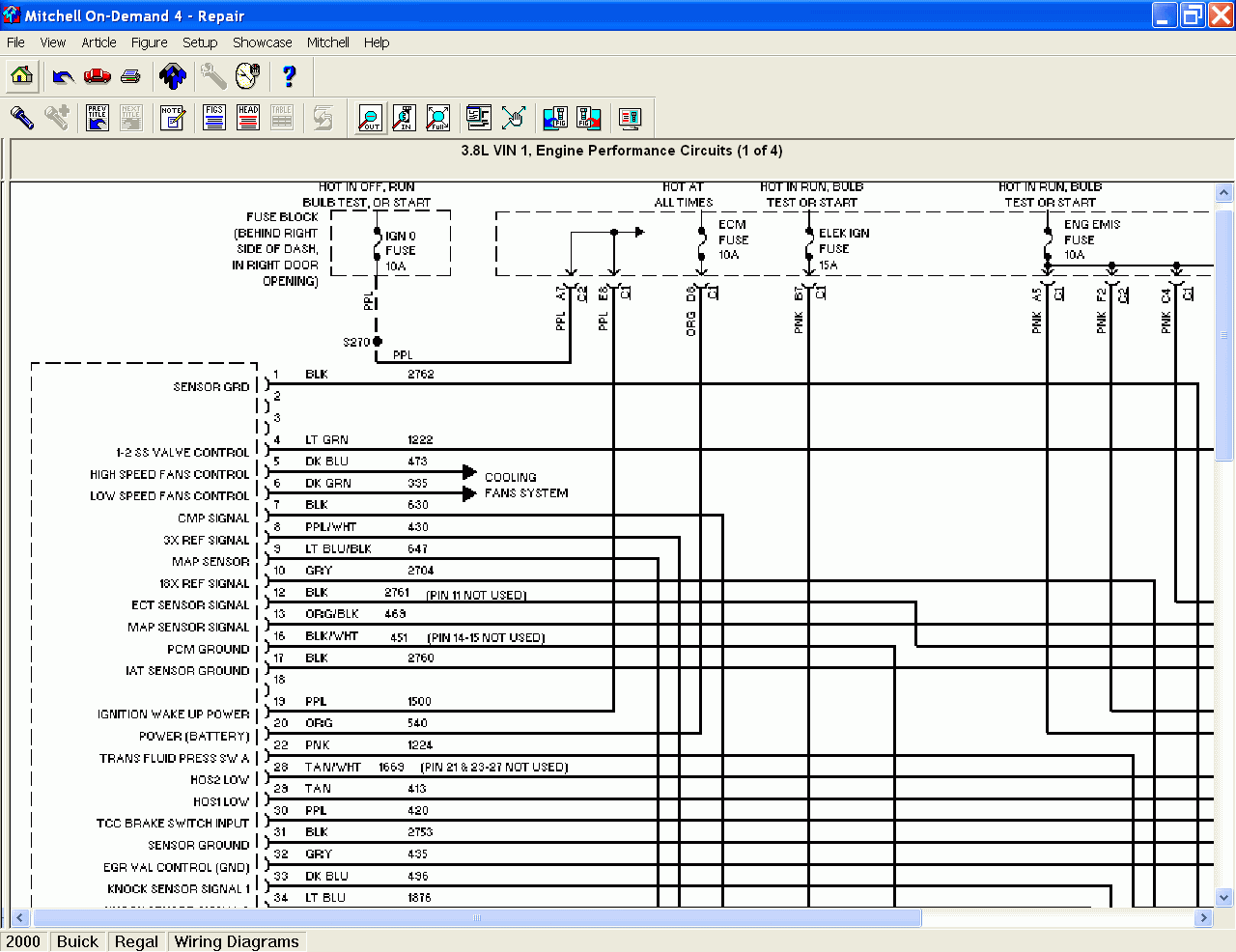Click the right arrow of the horizontal scrollbar

(x=1204, y=918)
